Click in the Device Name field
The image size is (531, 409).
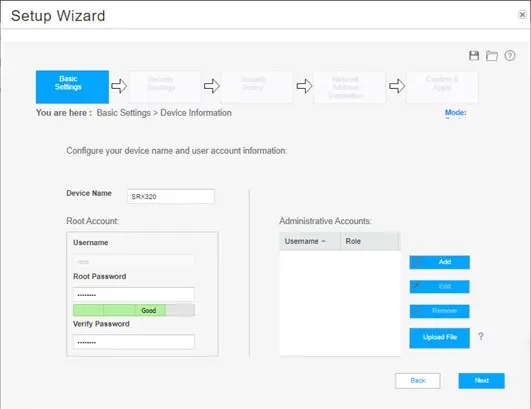click(171, 196)
